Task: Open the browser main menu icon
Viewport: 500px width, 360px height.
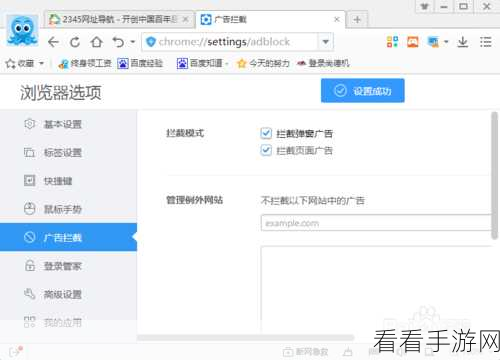Action: (485, 42)
